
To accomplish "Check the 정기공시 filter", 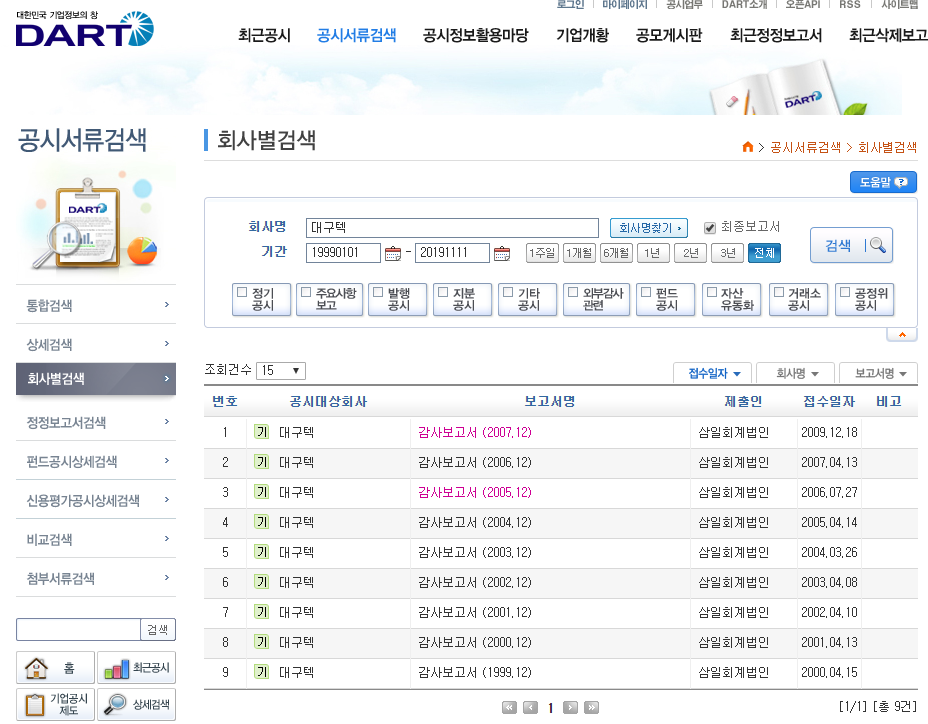I will [x=242, y=292].
